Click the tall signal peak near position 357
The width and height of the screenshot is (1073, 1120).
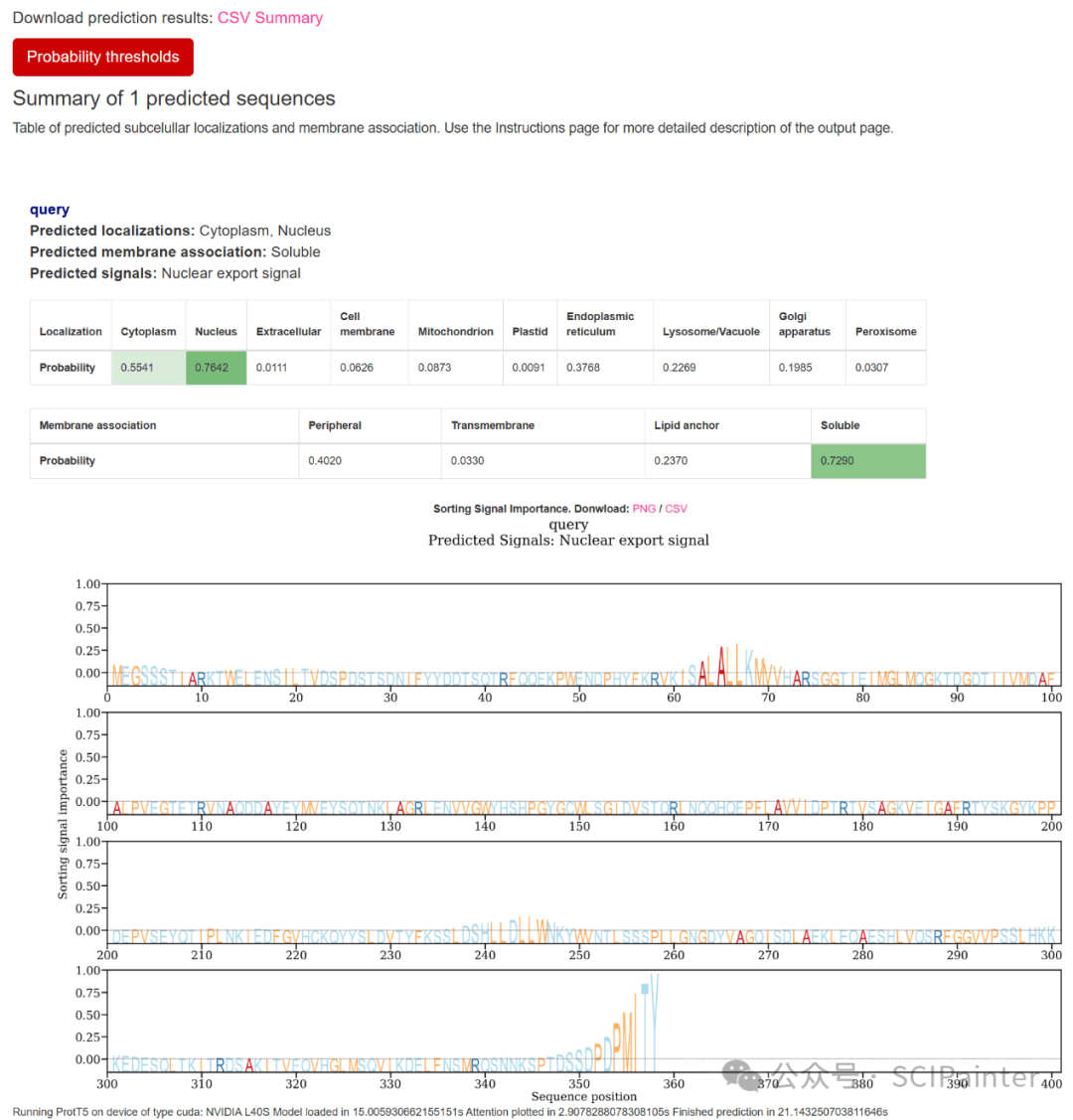click(x=653, y=1014)
